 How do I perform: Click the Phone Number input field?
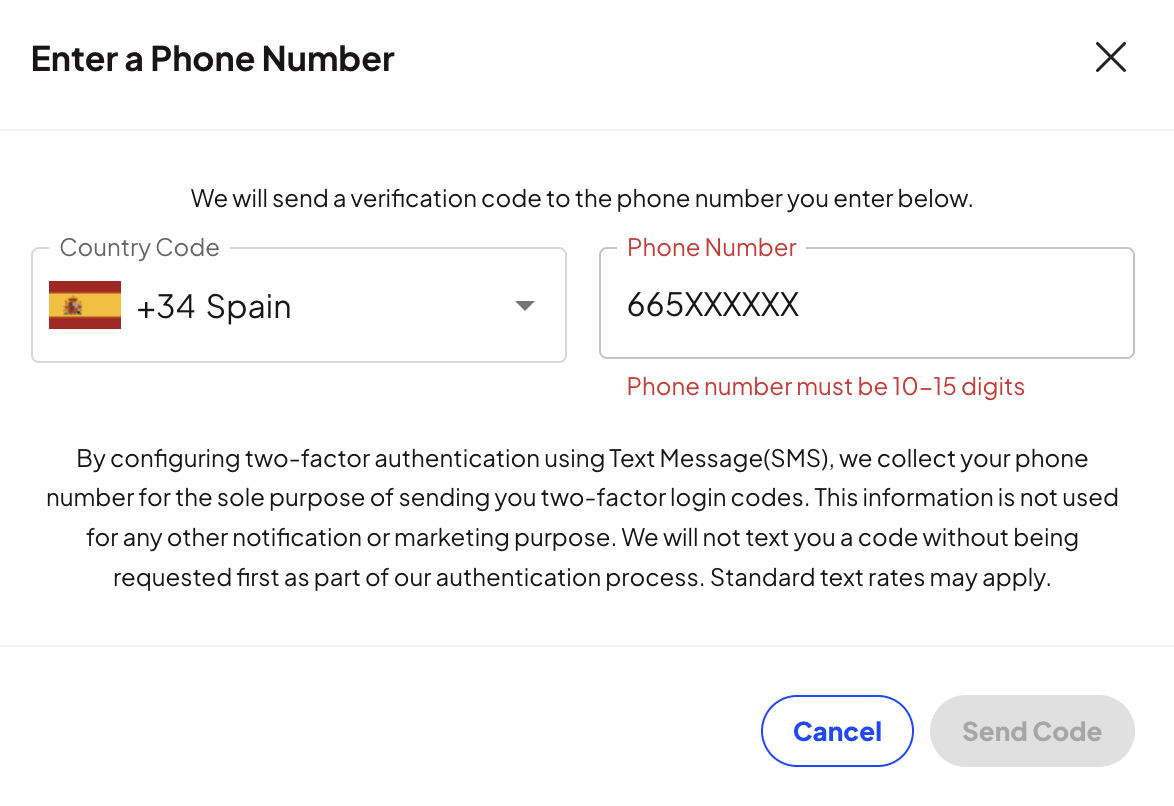(x=866, y=304)
